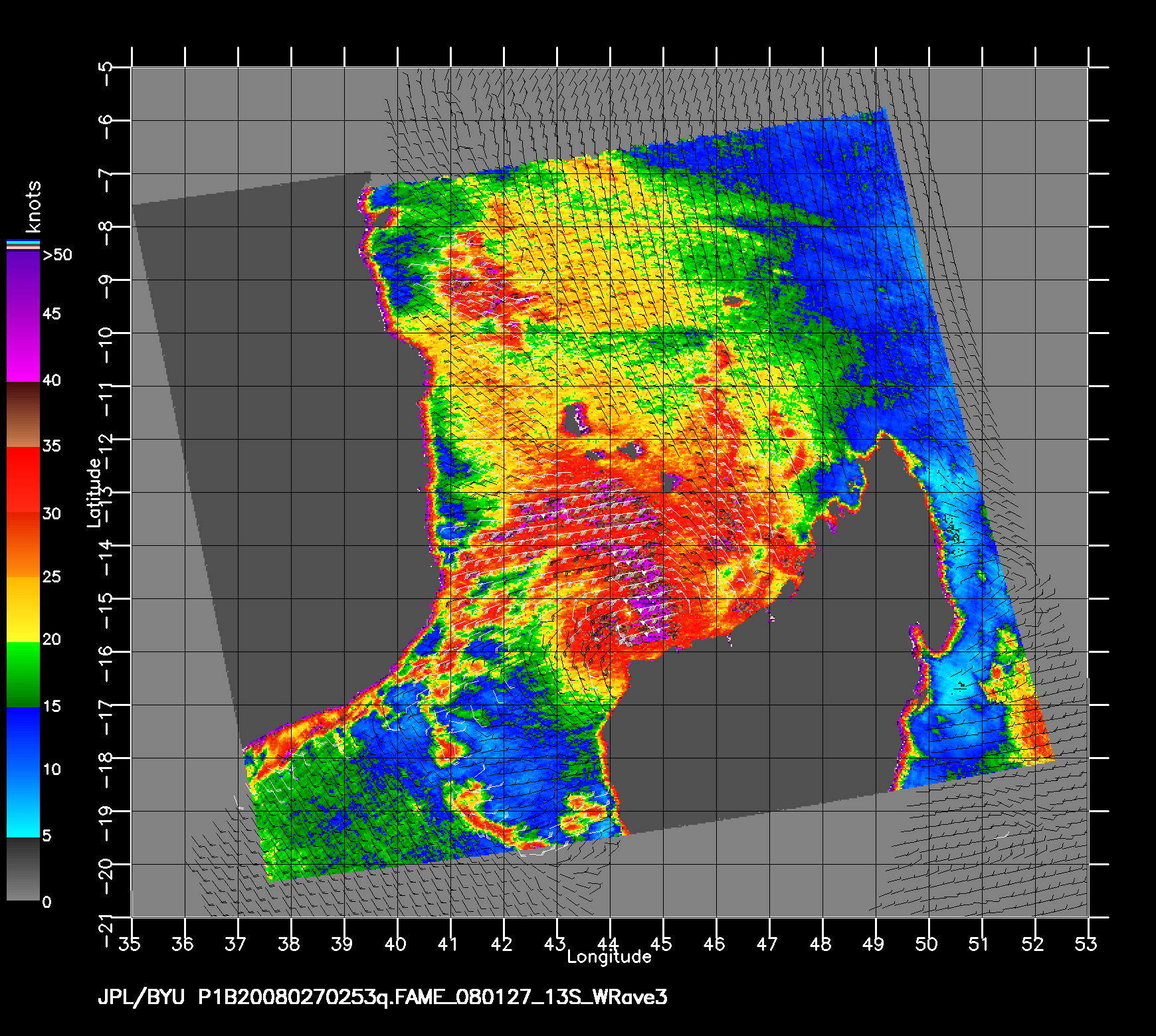
Task: Click longitude tick label '49'
Action: pos(874,944)
